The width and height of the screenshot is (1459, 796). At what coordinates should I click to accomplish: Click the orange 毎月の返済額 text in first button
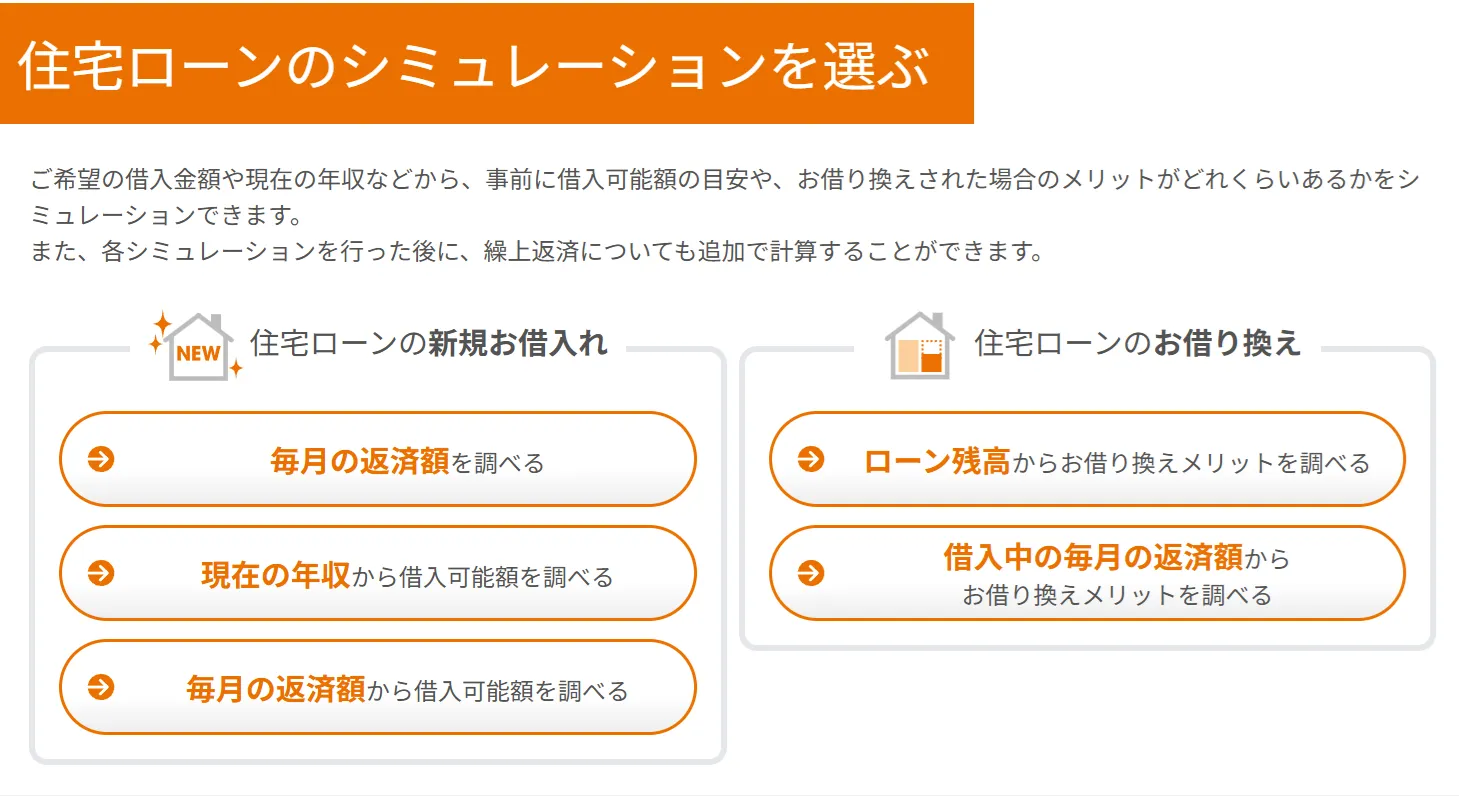pyautogui.click(x=360, y=461)
